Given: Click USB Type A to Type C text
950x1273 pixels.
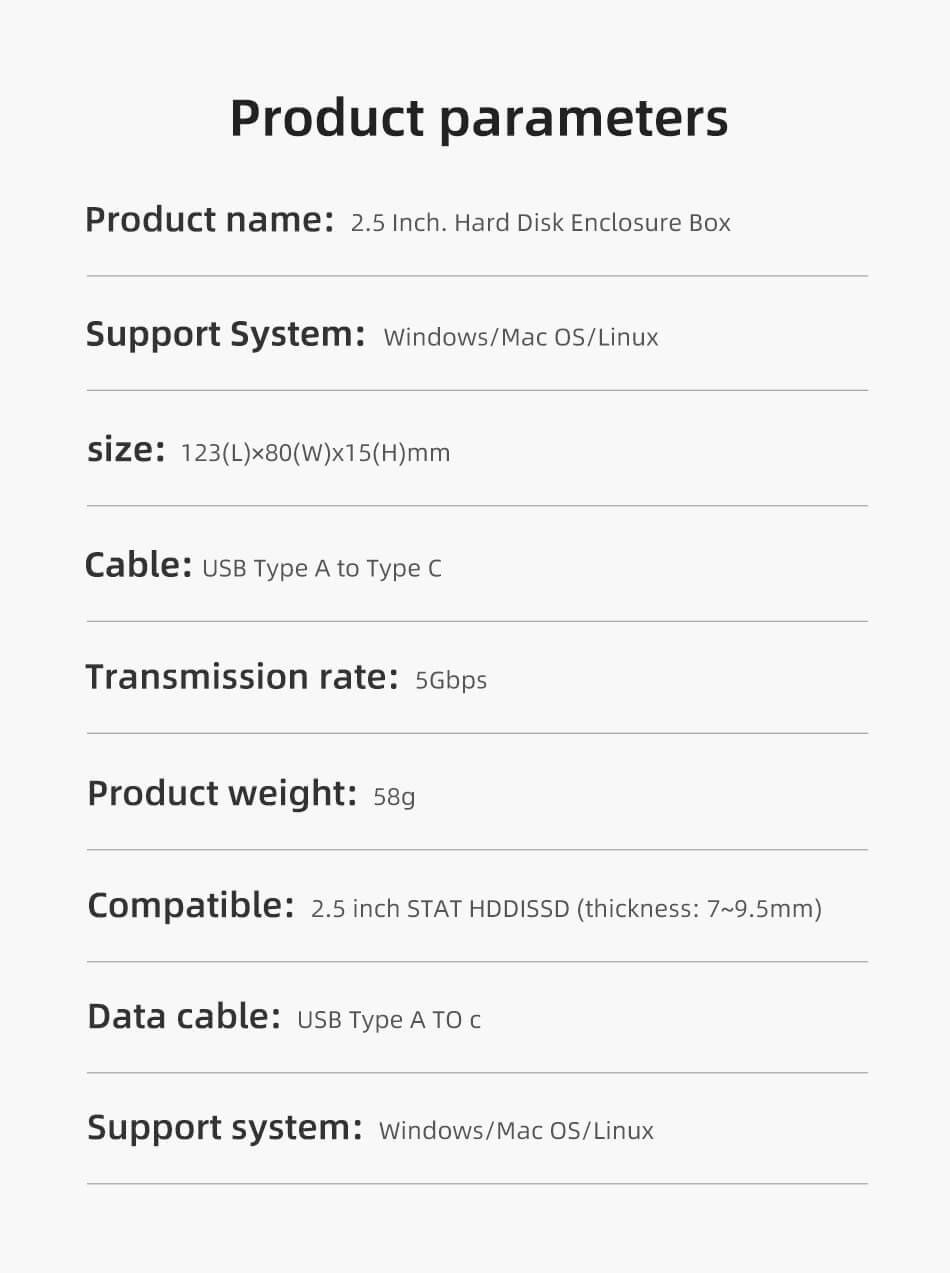Looking at the screenshot, I should 322,569.
